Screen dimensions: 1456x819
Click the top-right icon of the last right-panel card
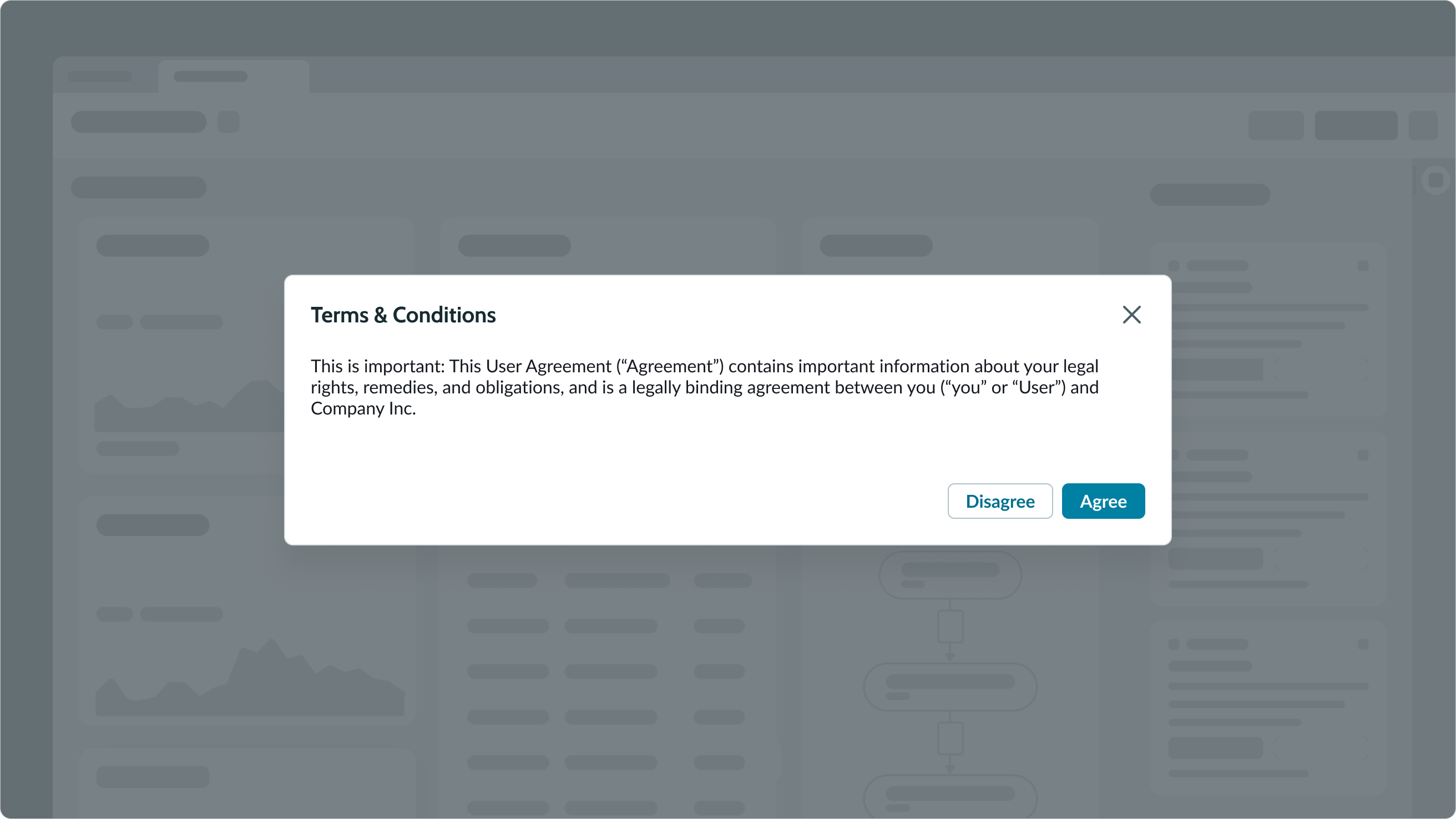1363,644
